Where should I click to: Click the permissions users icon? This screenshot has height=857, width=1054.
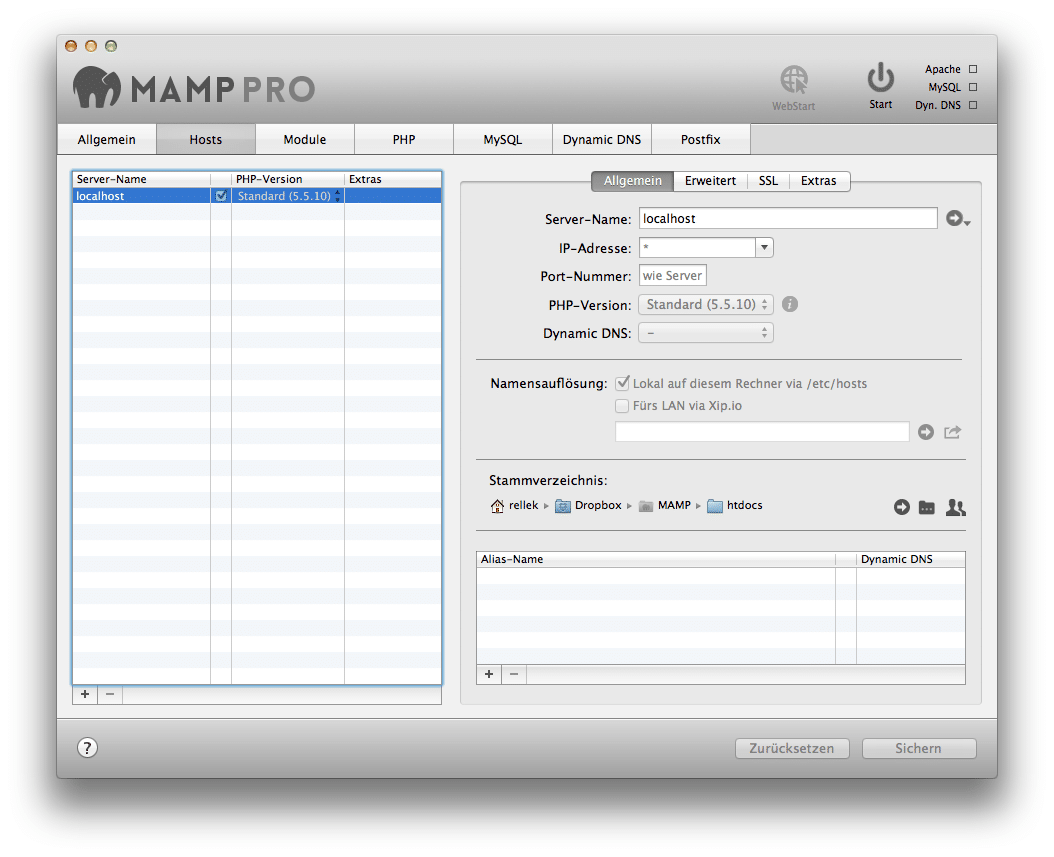pyautogui.click(x=955, y=507)
